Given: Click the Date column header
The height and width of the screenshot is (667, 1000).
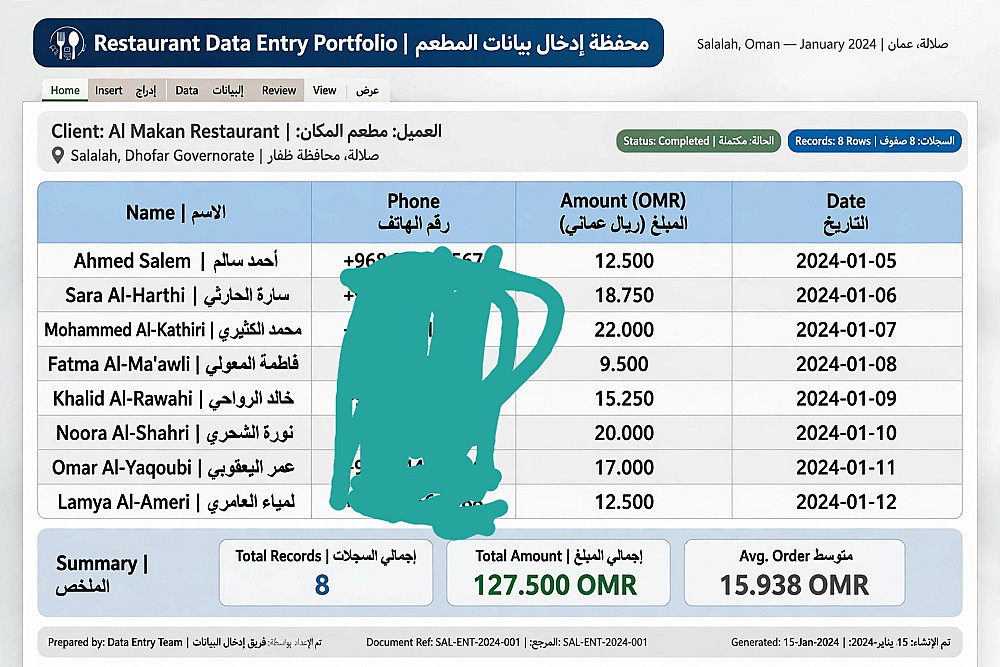Looking at the screenshot, I should (847, 212).
